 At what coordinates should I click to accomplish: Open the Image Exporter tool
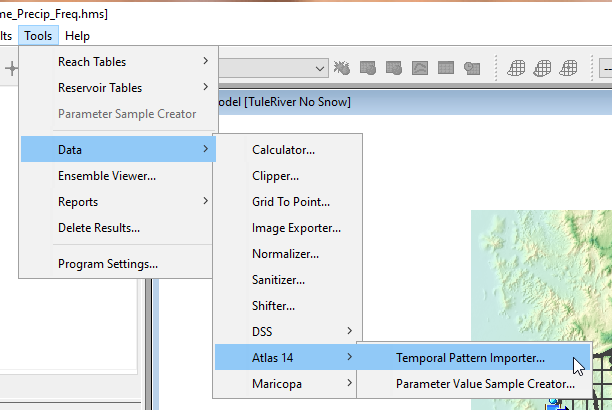288,228
